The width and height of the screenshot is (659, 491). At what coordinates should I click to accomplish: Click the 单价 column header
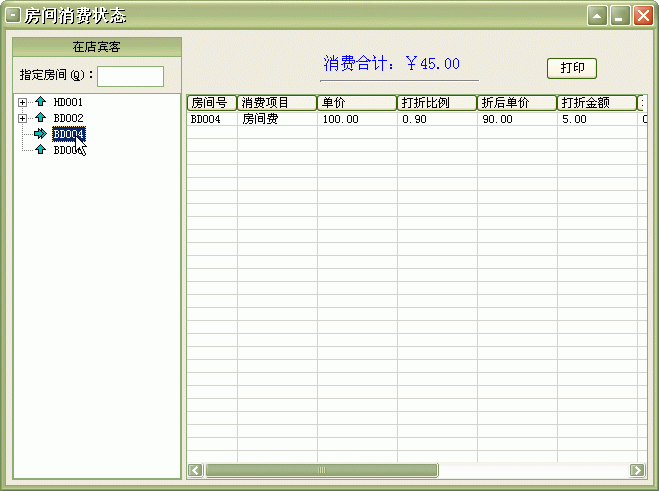point(356,103)
